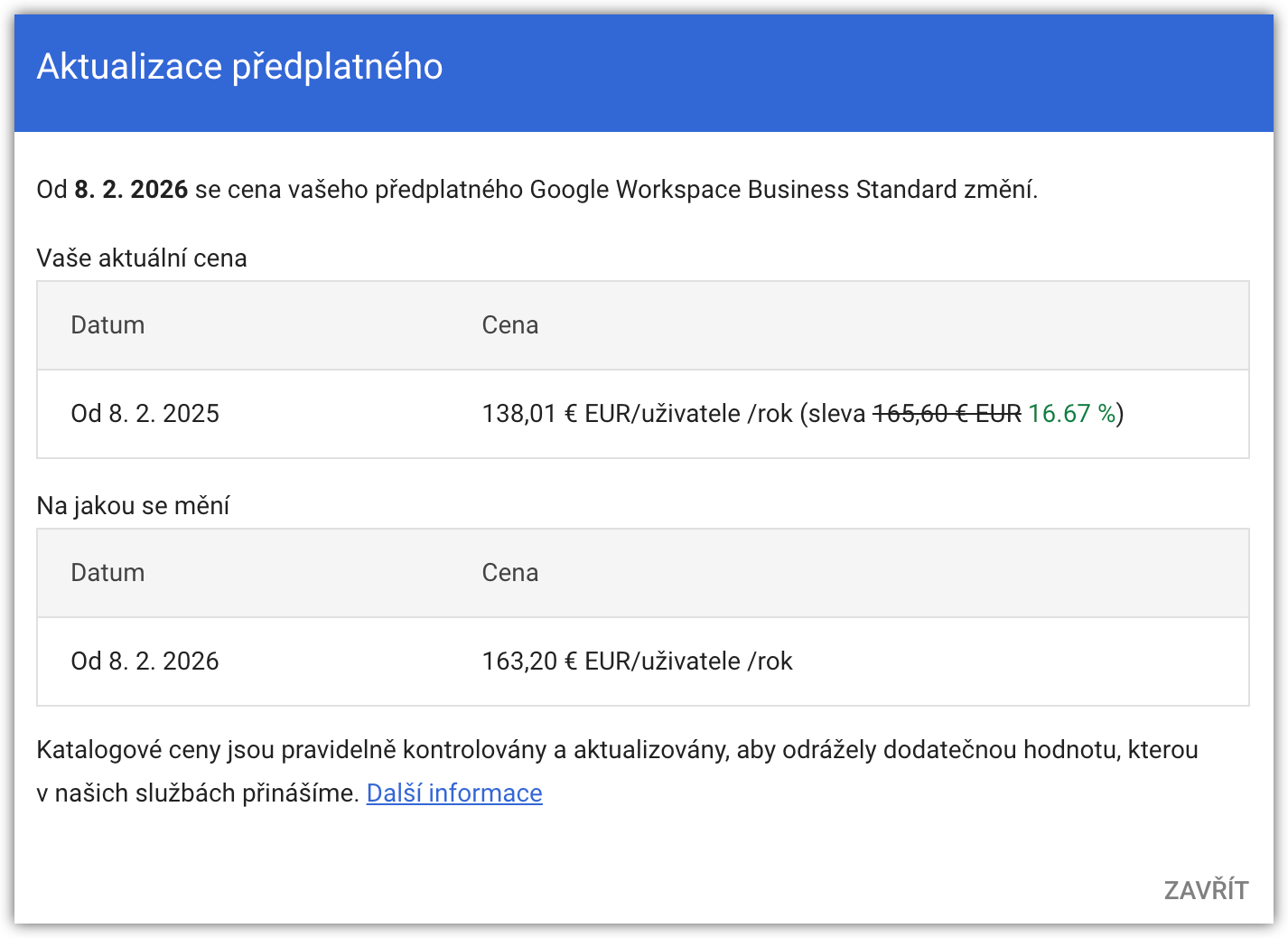Click the Na jakou se mění heading
The width and height of the screenshot is (1288, 938).
coord(133,506)
